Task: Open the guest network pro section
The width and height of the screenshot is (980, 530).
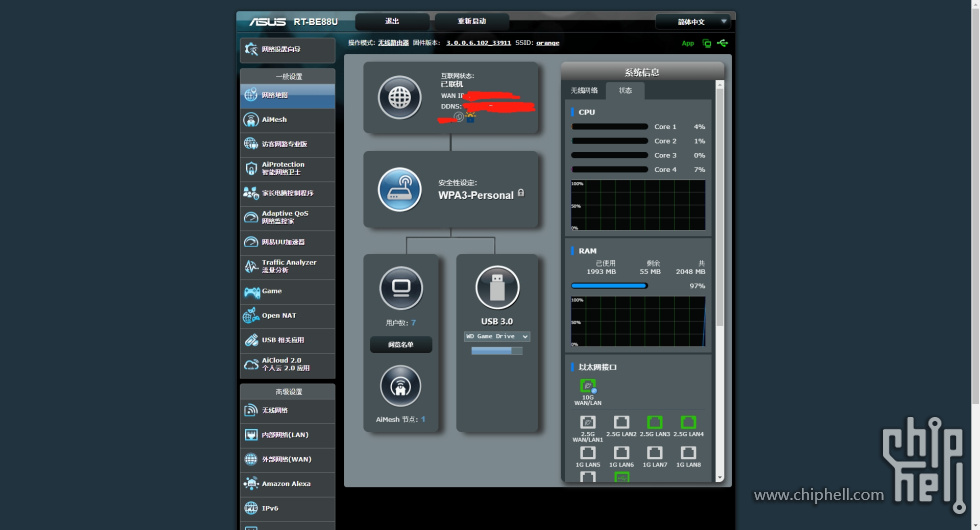Action: coord(288,144)
